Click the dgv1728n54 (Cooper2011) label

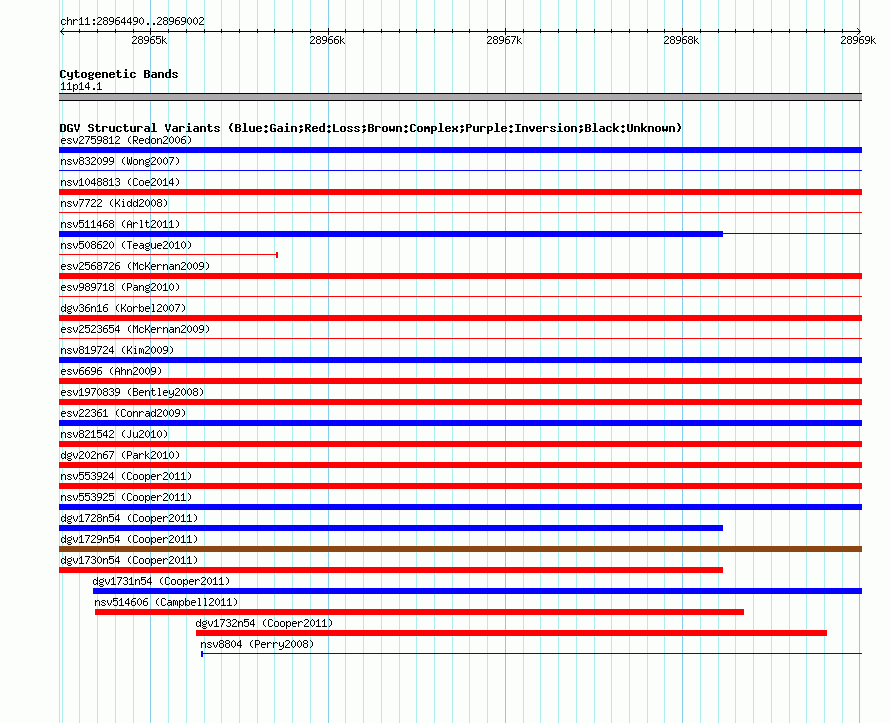pos(129,518)
